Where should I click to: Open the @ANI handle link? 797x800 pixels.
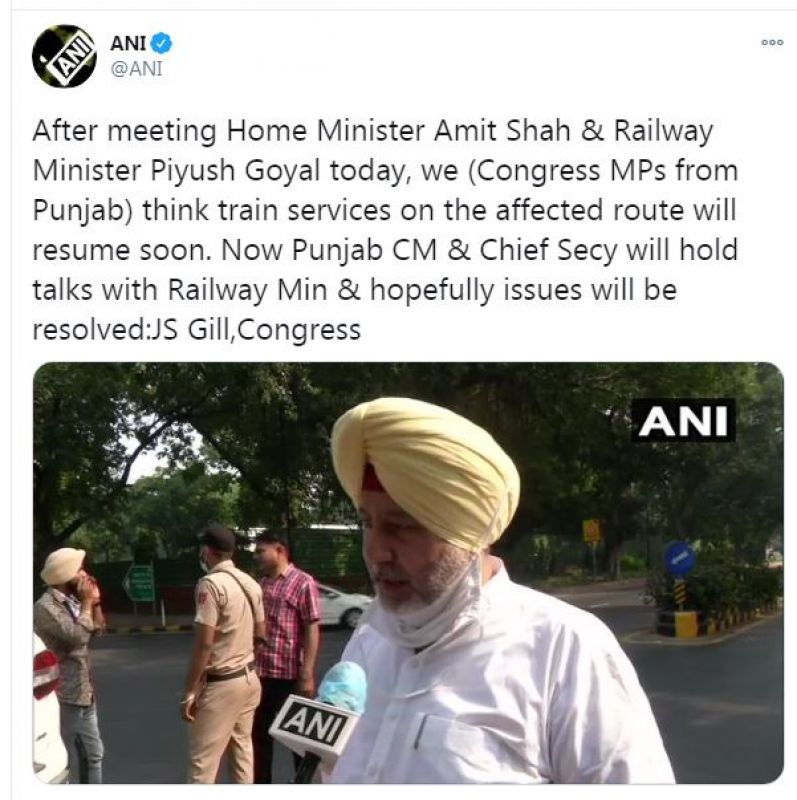[136, 68]
